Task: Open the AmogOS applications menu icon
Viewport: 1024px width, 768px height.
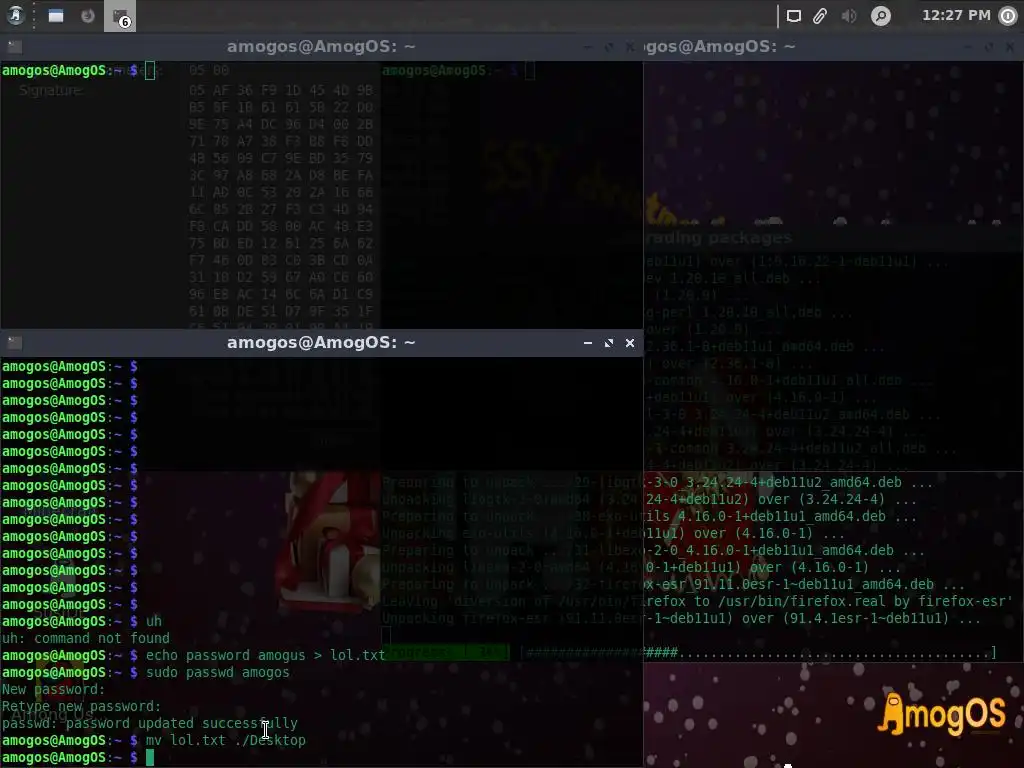Action: click(16, 15)
